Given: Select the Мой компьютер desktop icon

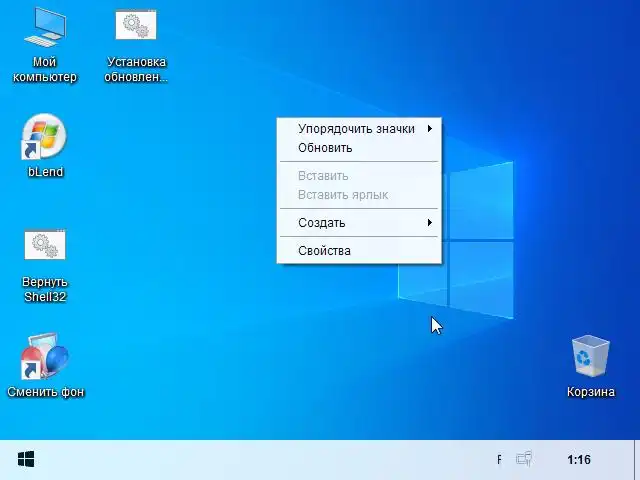Looking at the screenshot, I should (44, 45).
